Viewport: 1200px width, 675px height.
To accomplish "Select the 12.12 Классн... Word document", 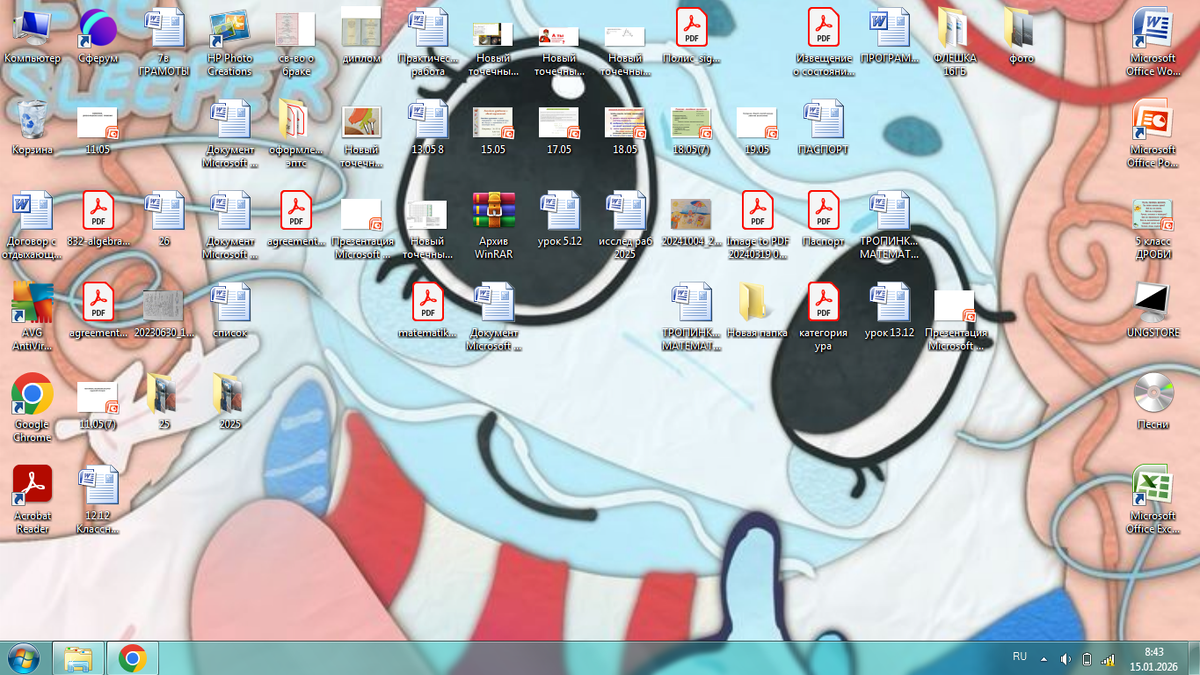I will [x=98, y=500].
